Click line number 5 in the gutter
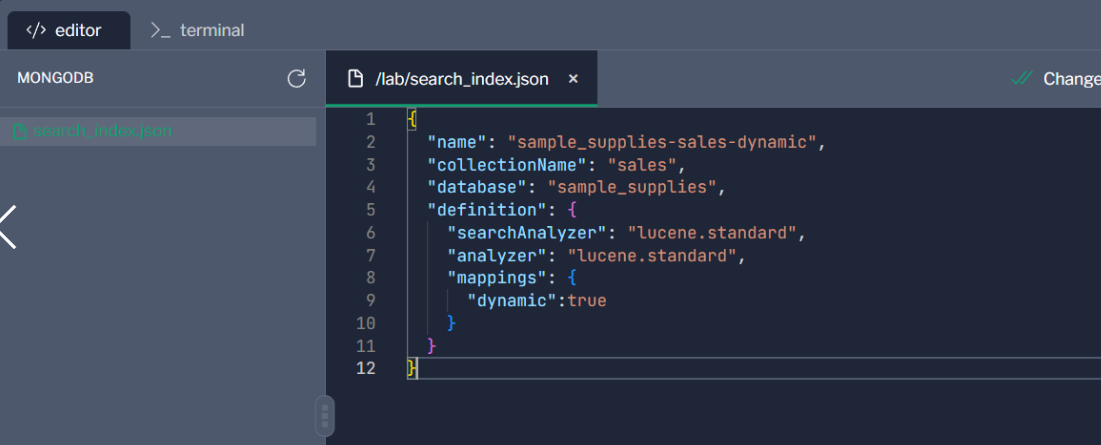 (x=371, y=210)
